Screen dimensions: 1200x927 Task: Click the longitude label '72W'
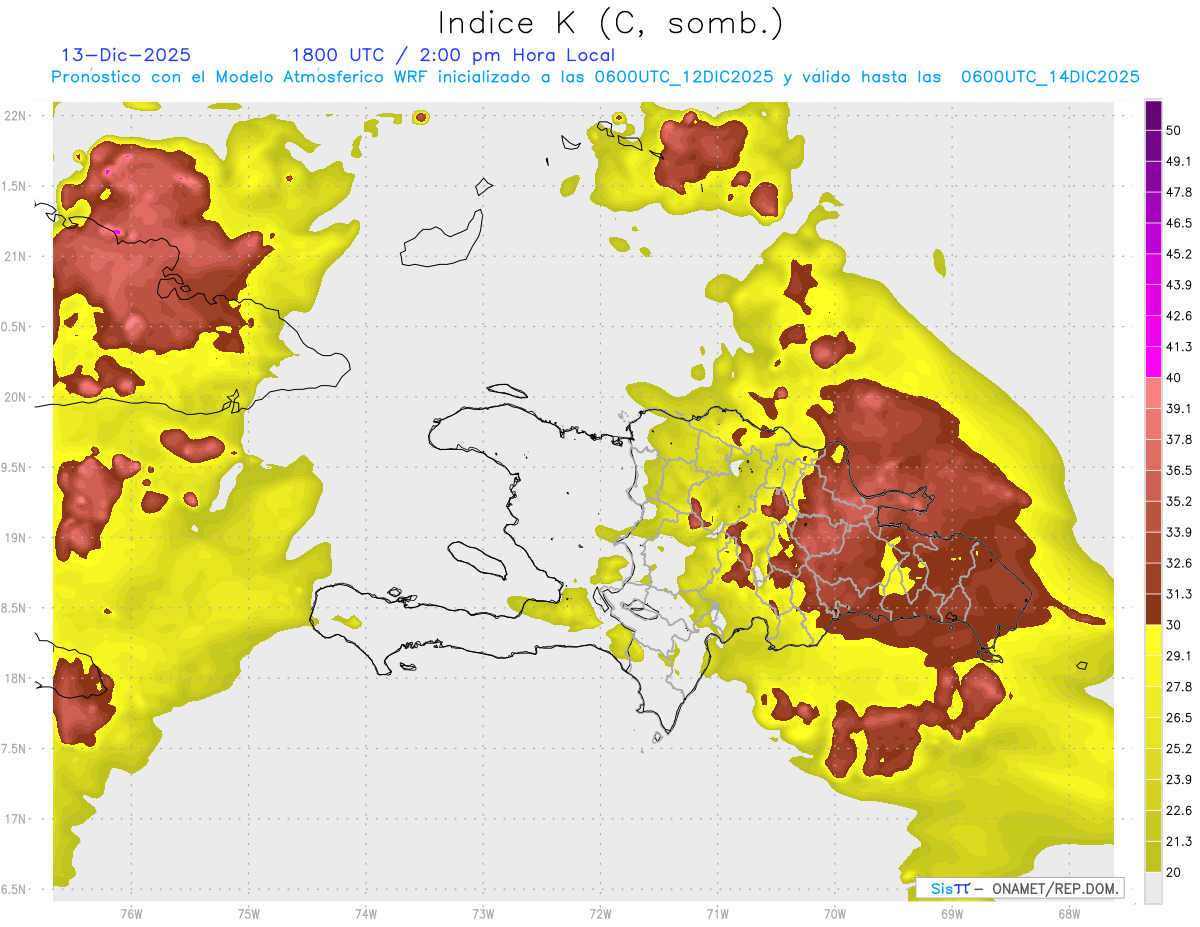click(x=600, y=913)
